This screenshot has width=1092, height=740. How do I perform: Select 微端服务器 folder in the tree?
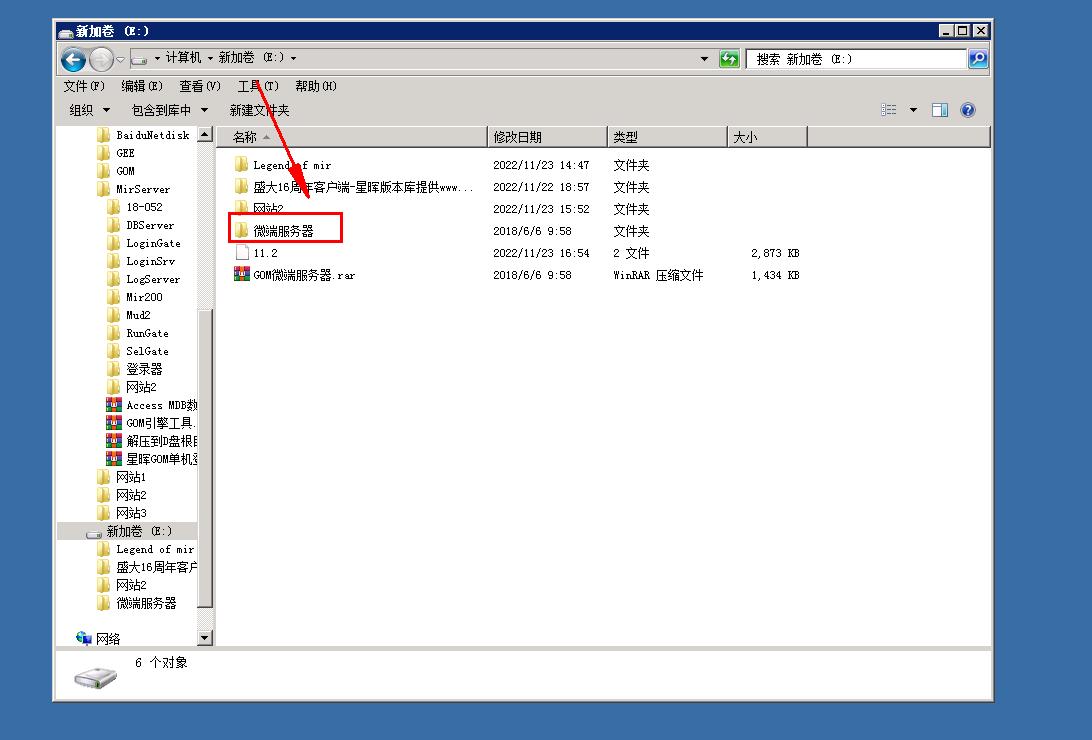(x=137, y=603)
